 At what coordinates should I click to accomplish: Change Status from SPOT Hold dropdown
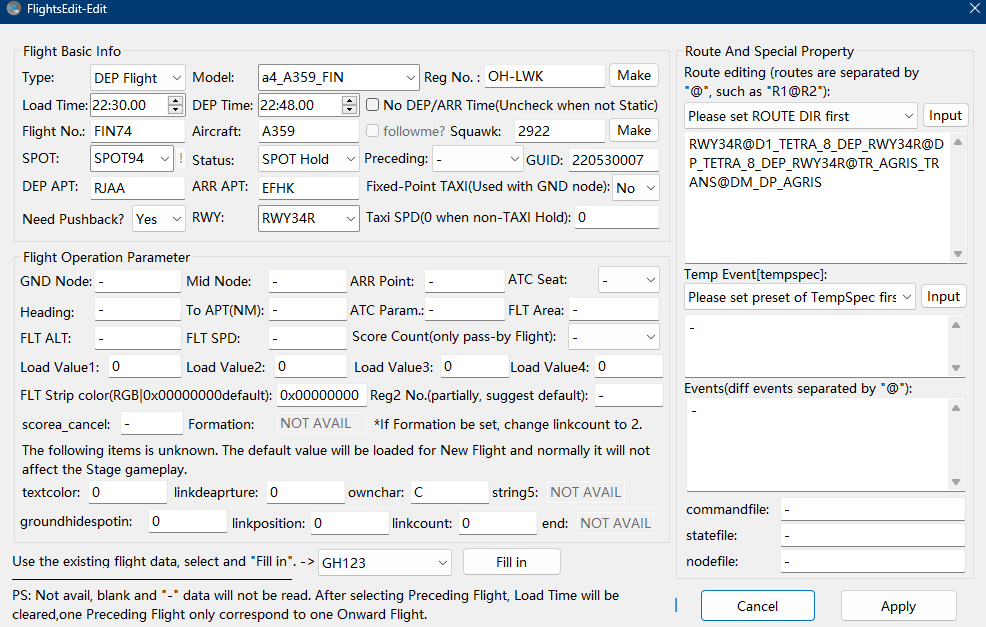[308, 158]
